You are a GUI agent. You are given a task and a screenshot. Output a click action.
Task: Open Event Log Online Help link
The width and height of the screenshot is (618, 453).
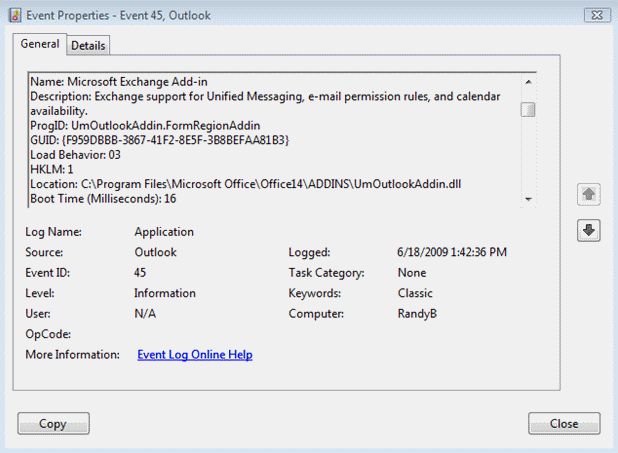195,354
